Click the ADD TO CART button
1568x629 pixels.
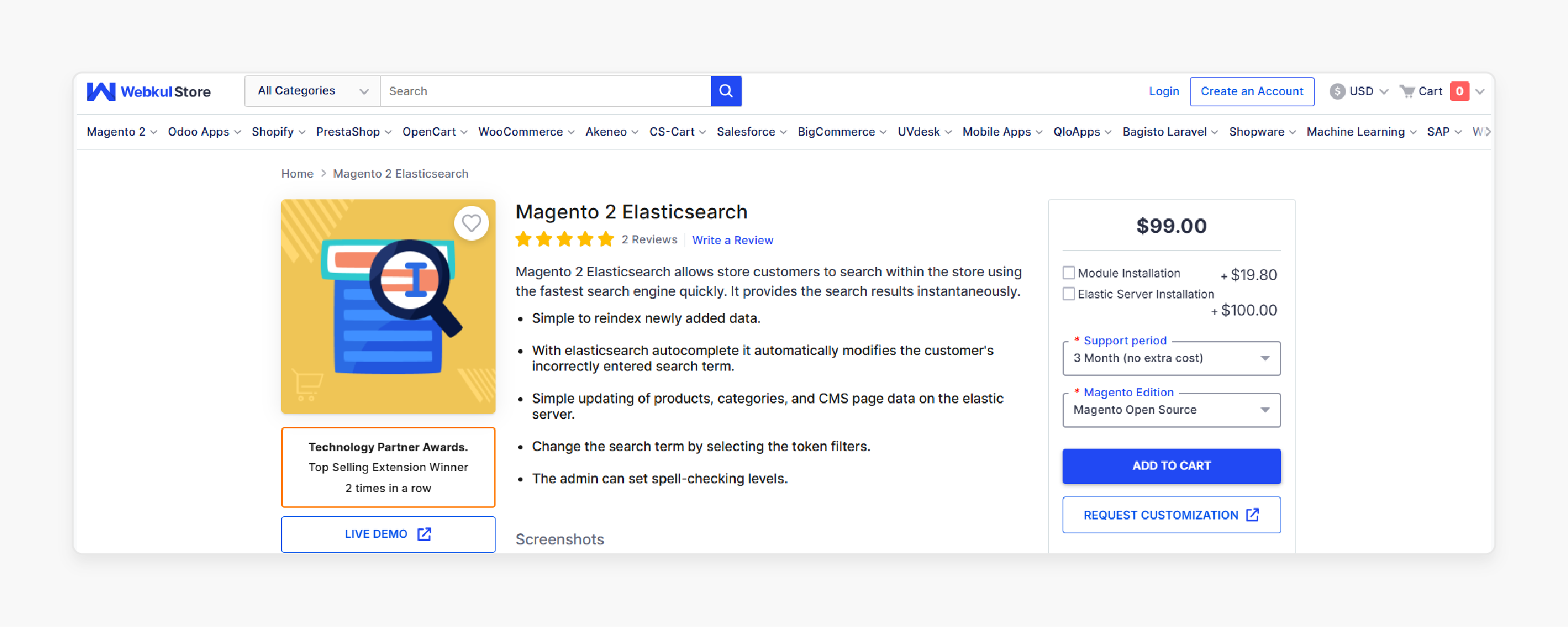1172,466
